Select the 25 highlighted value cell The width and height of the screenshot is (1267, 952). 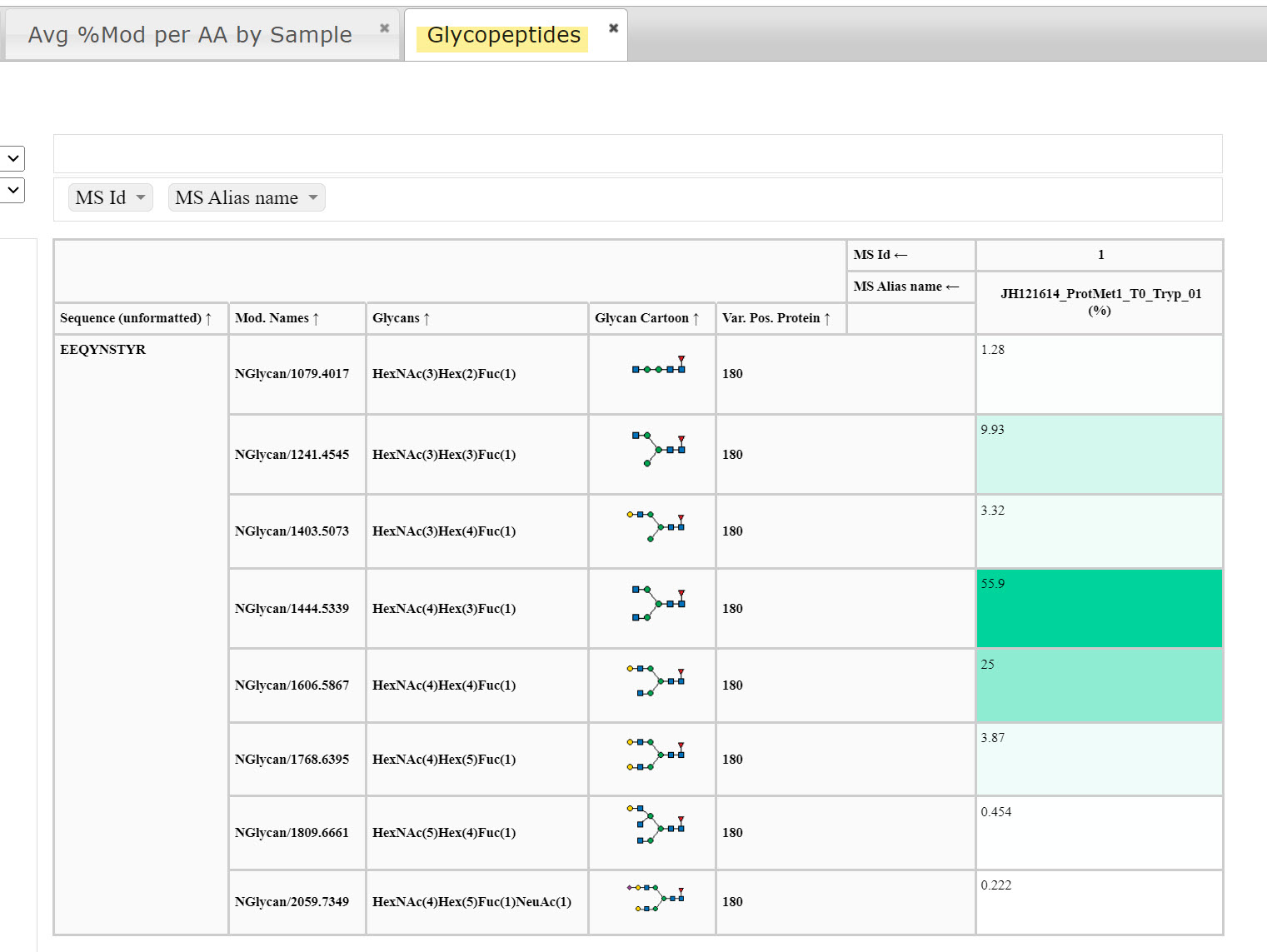click(1099, 685)
